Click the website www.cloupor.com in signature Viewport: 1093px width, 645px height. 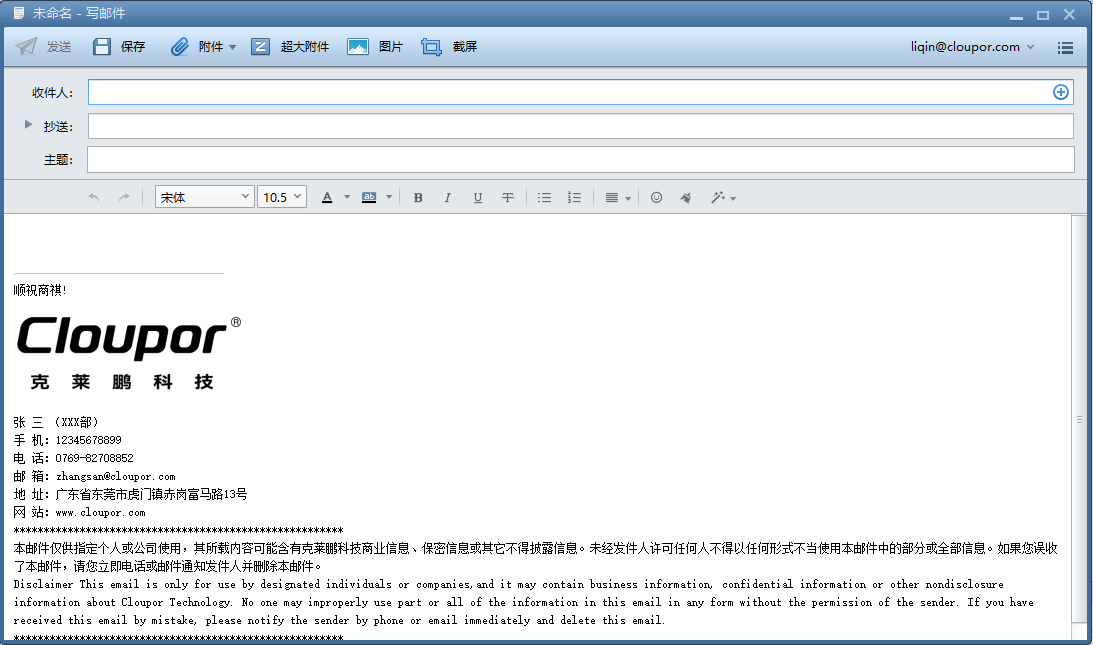point(100,513)
